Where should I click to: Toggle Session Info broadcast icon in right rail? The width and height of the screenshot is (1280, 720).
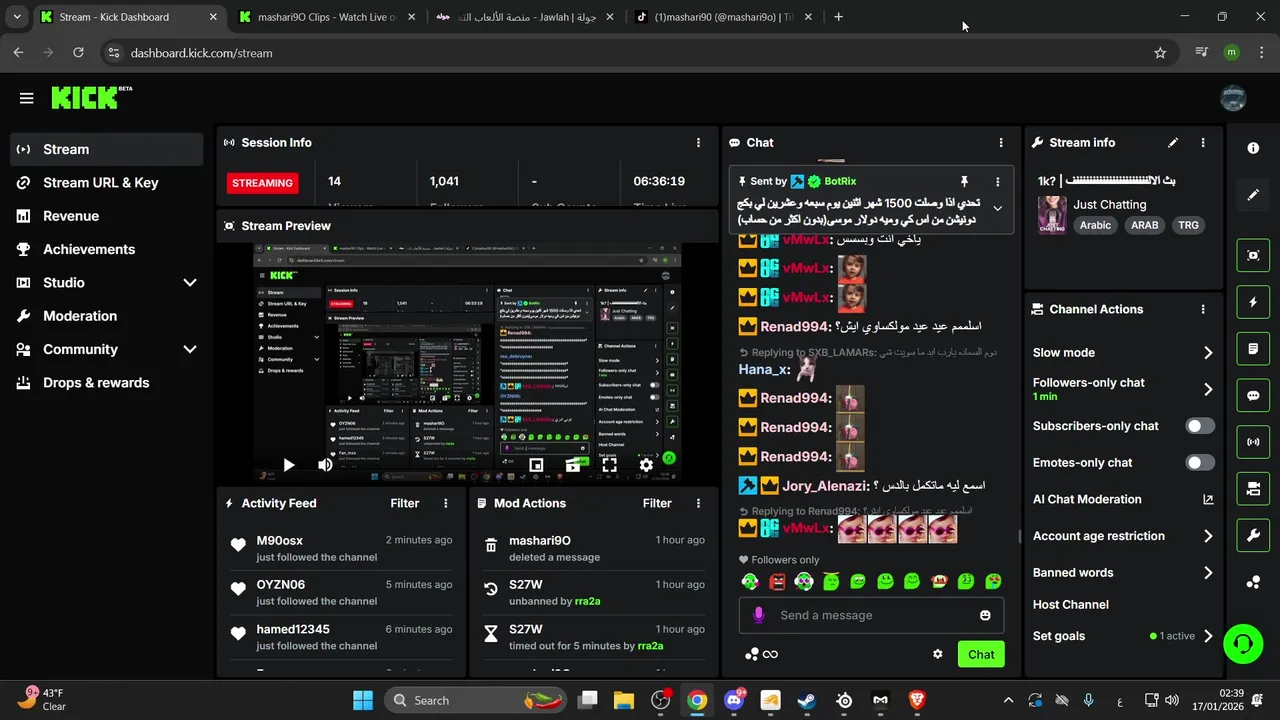1253,442
